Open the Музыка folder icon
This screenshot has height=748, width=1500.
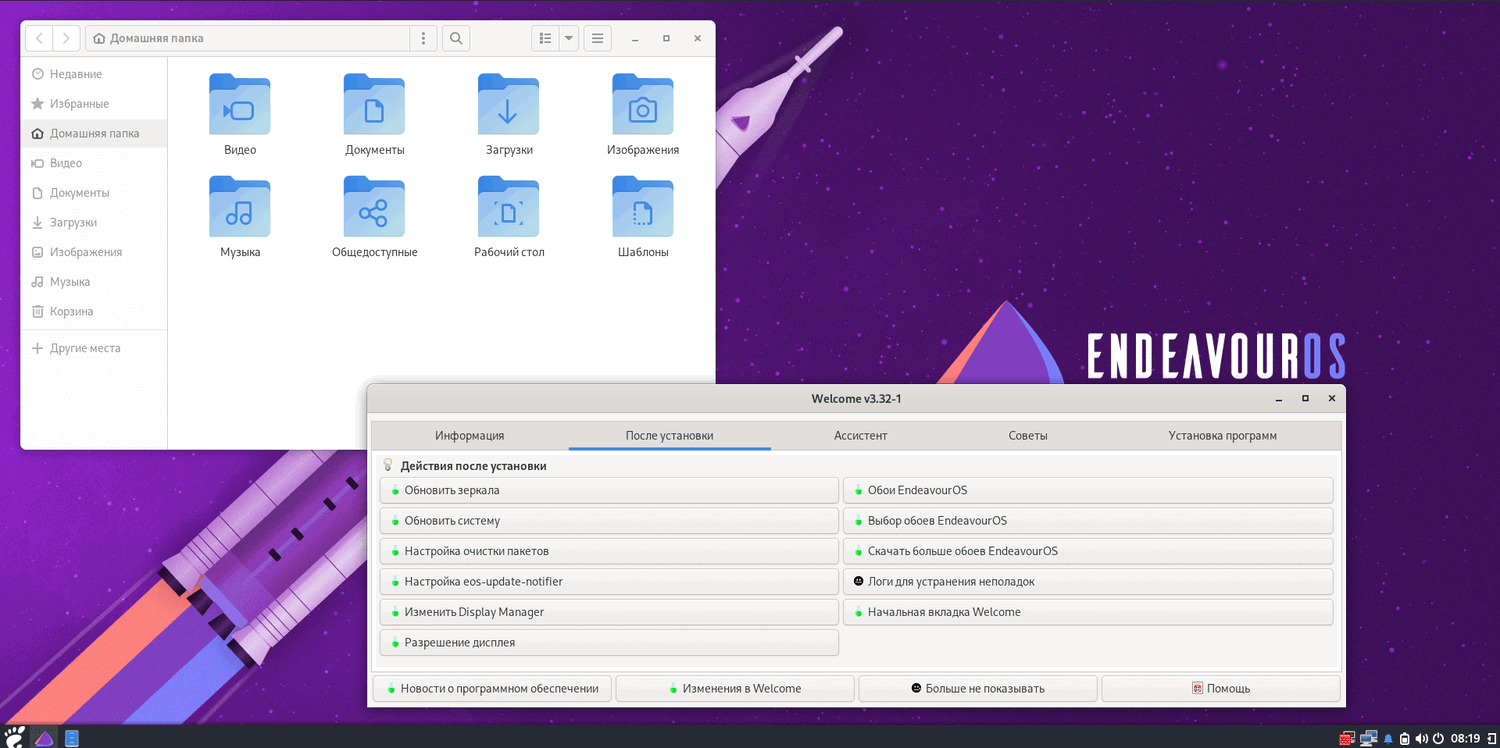240,207
